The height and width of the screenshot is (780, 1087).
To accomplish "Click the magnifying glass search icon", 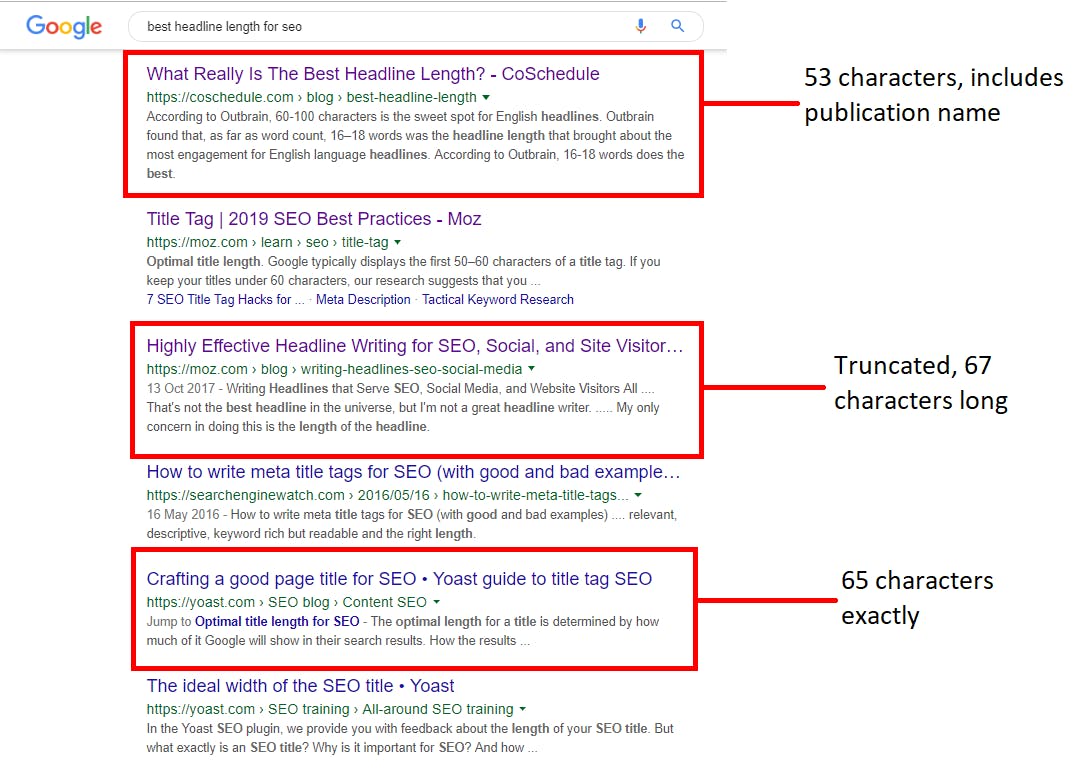I will click(678, 26).
